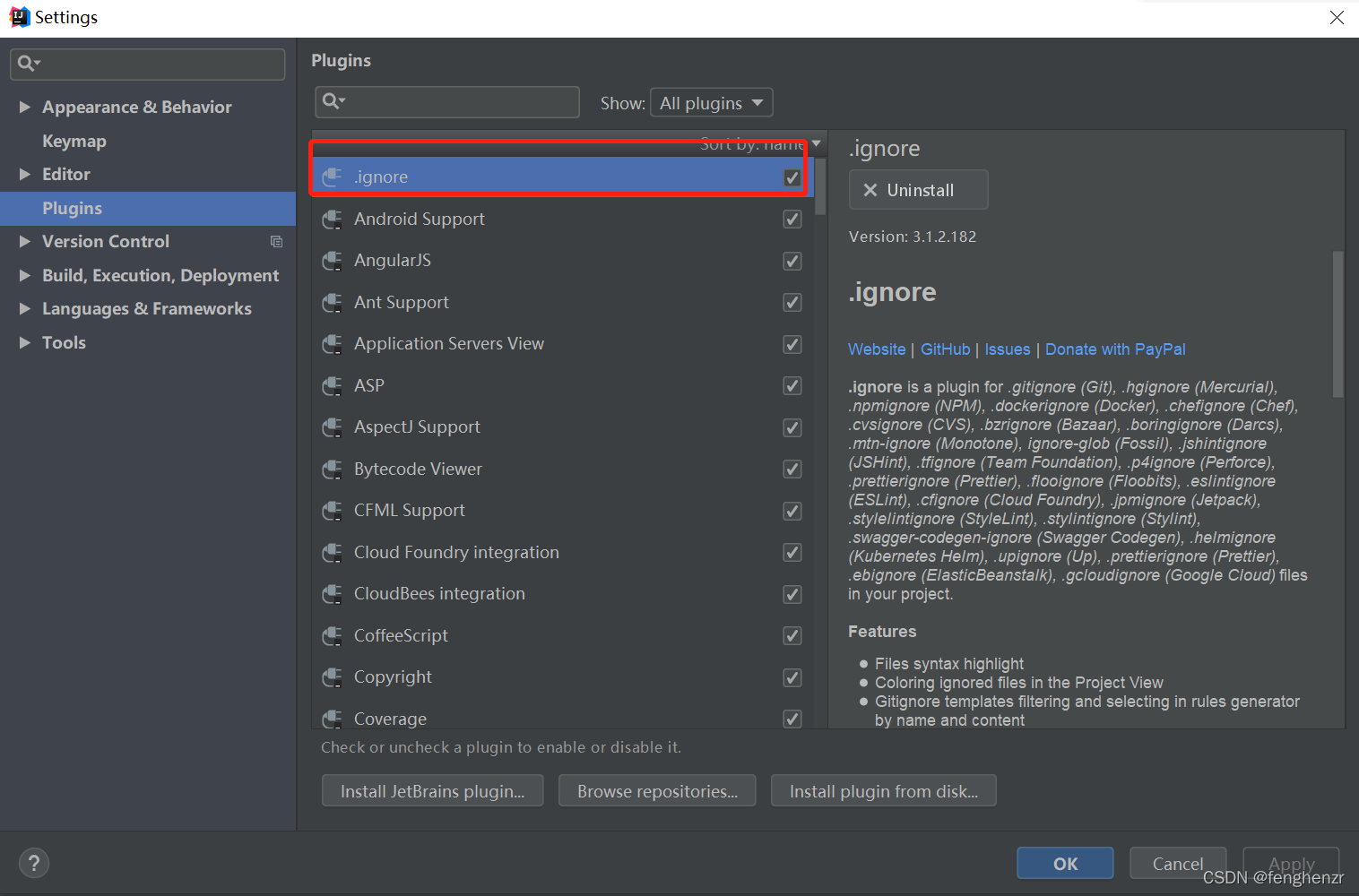
Task: Open the .ignore Website link
Action: 877,349
